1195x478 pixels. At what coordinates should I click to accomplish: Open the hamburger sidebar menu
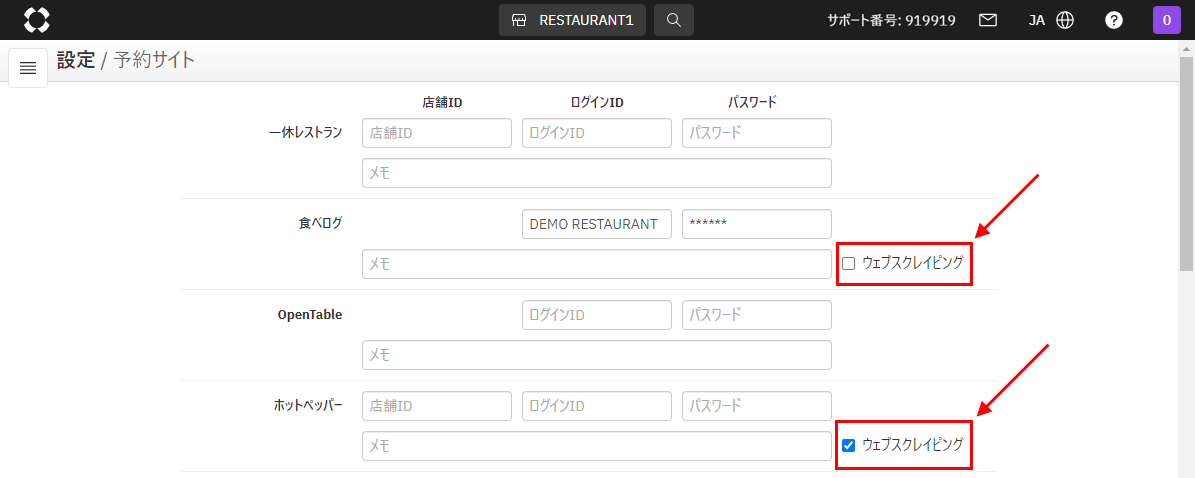point(28,68)
